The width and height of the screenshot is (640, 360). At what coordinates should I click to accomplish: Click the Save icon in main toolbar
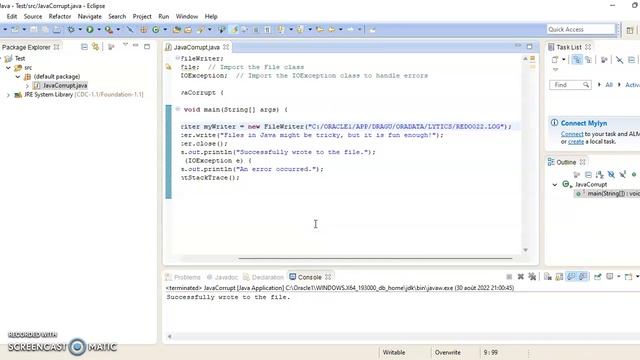[x=33, y=29]
